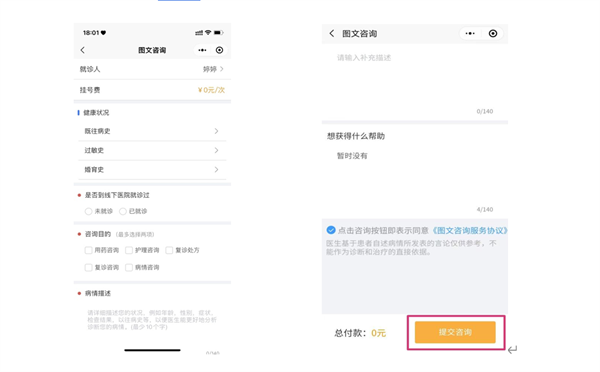Check the 护理咨询 checkbox
The width and height of the screenshot is (600, 372).
coord(129,250)
